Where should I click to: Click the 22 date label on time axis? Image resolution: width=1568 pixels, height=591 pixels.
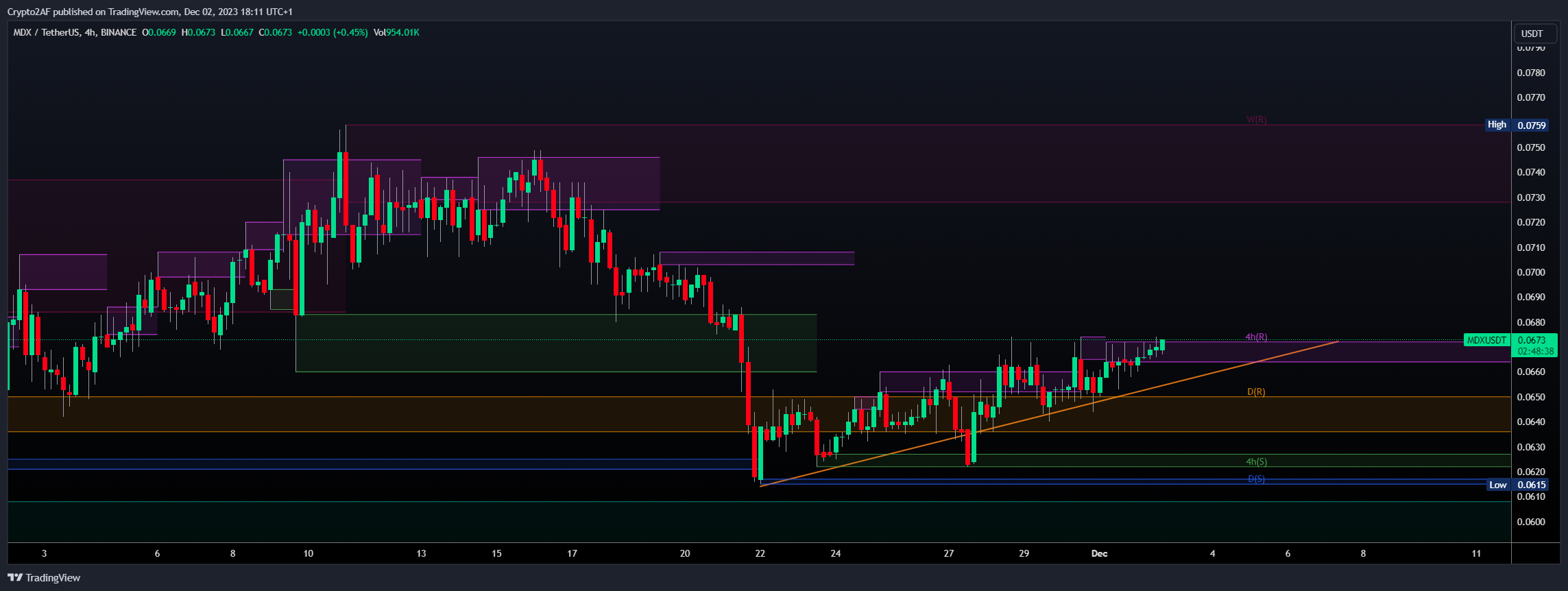(x=760, y=553)
